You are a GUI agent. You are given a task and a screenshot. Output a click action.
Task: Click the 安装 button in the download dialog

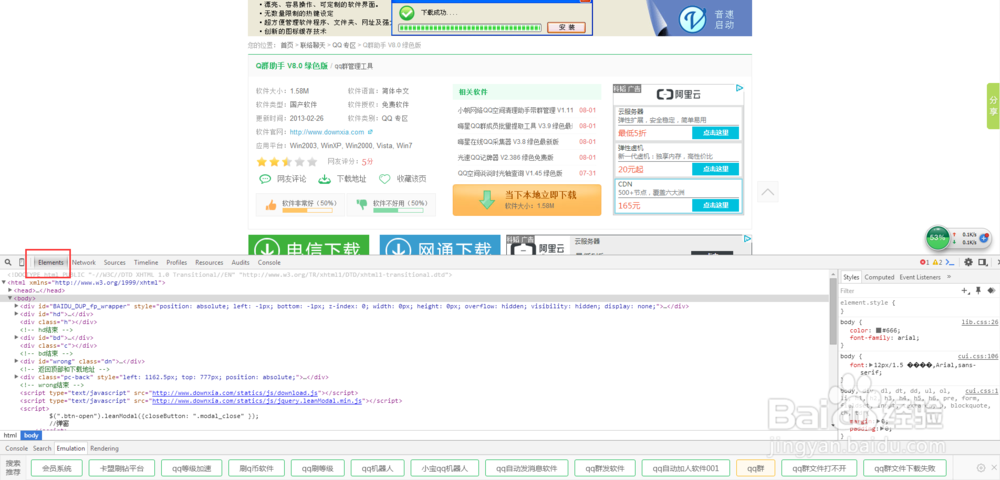(566, 27)
